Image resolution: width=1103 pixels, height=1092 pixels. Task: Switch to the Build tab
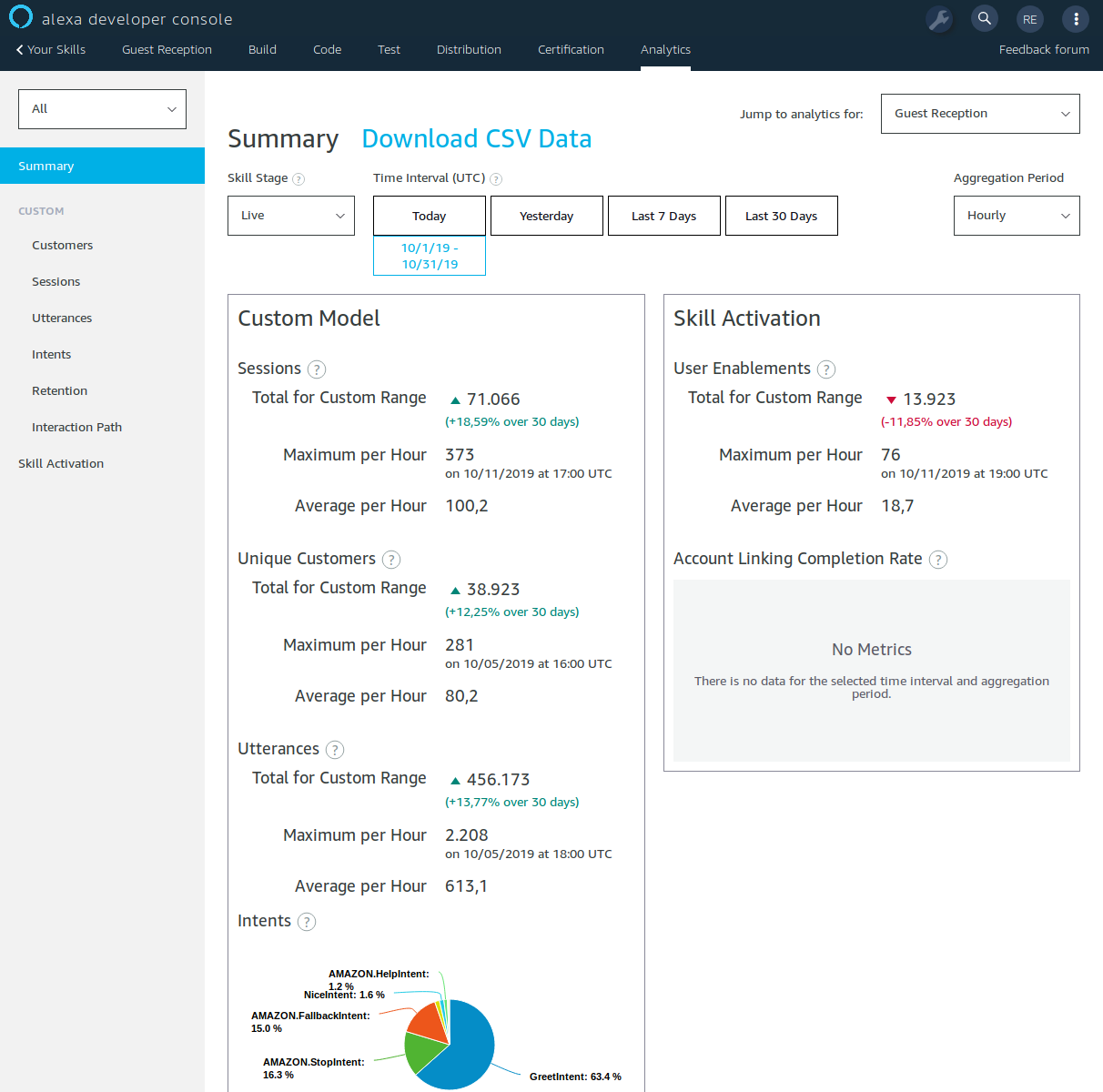click(x=262, y=50)
